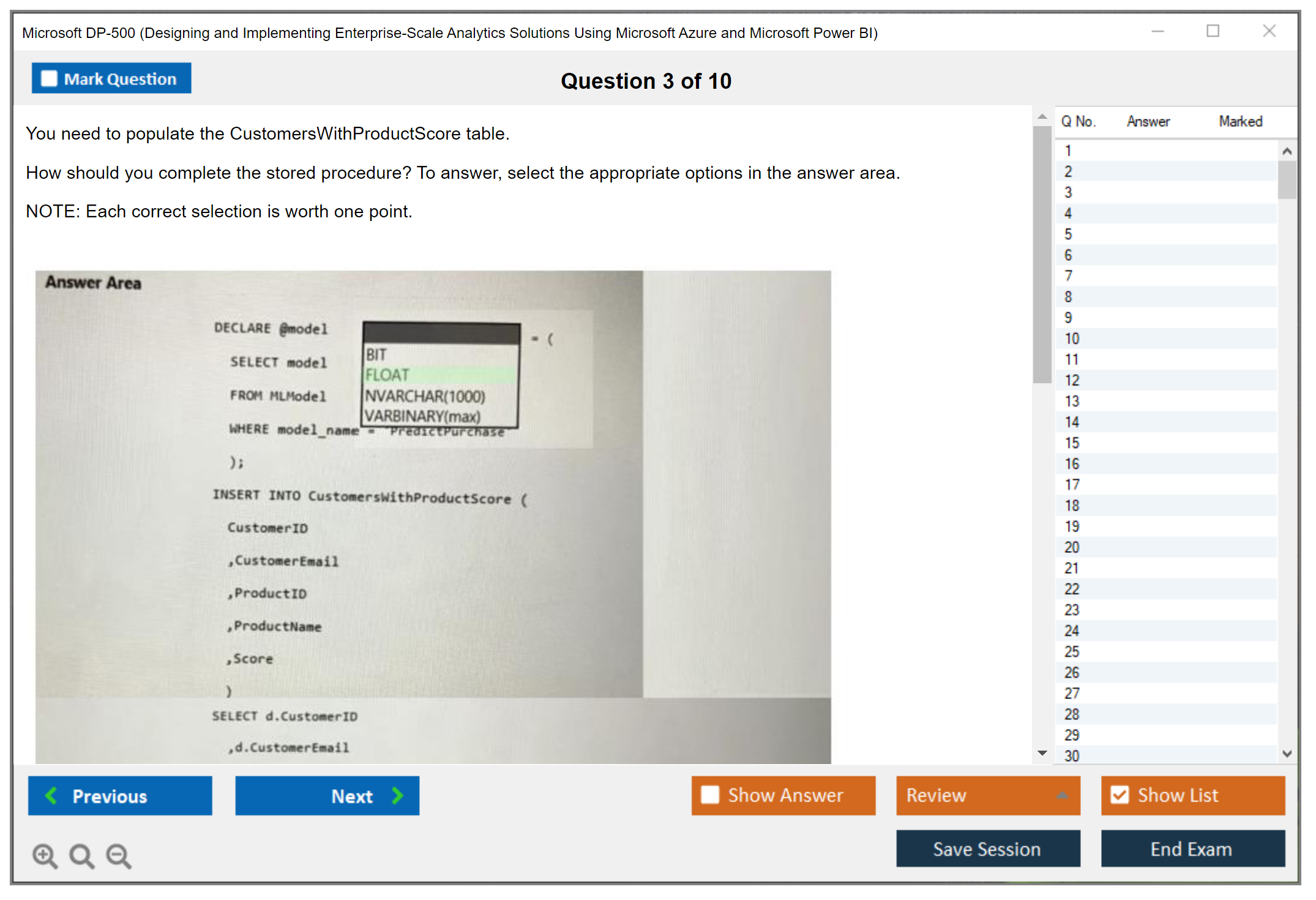Click the zoom out magnifier icon
This screenshot has height=900, width=1316.
(118, 855)
